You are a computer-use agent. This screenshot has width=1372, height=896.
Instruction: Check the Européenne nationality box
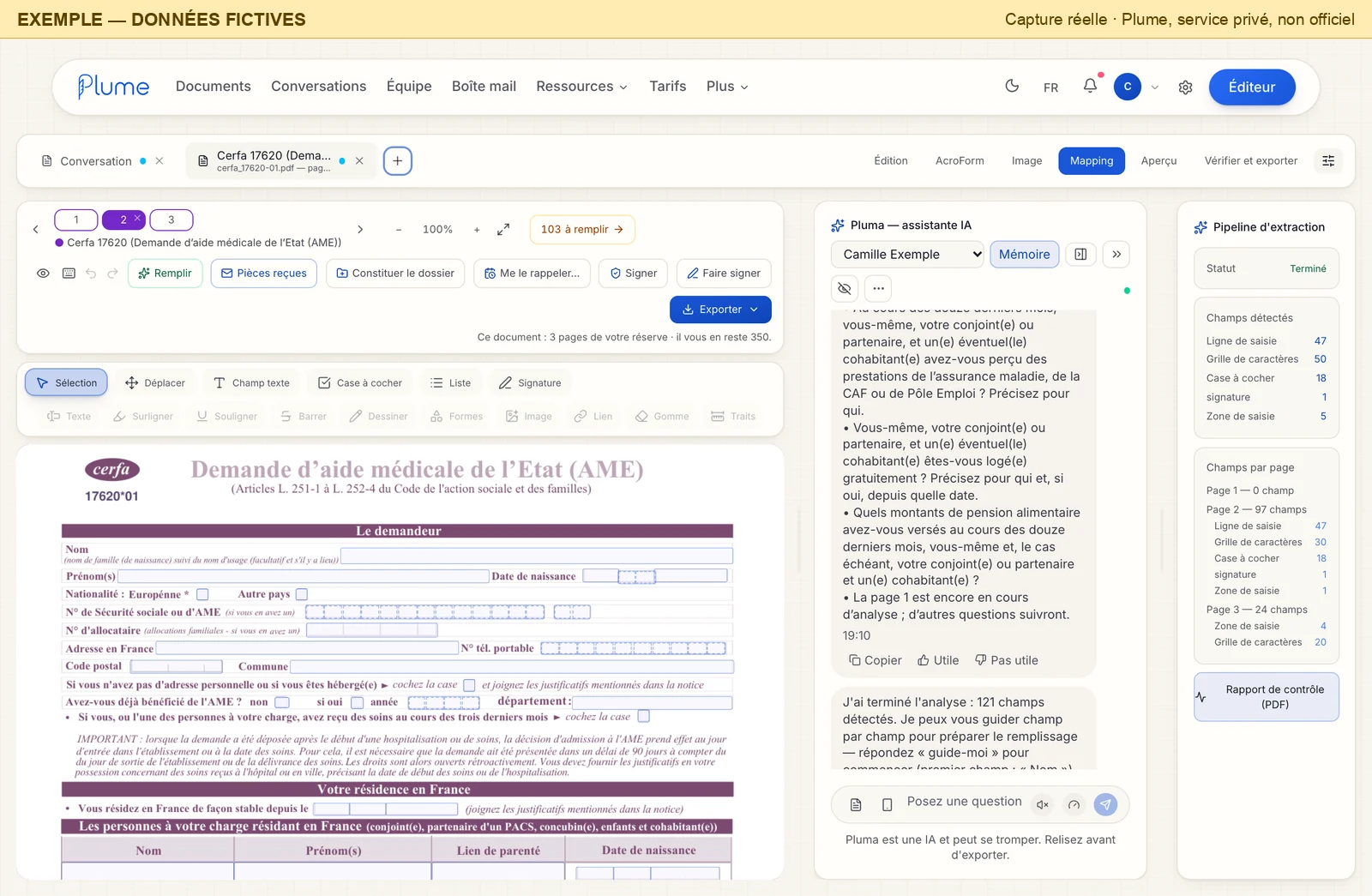click(x=203, y=594)
